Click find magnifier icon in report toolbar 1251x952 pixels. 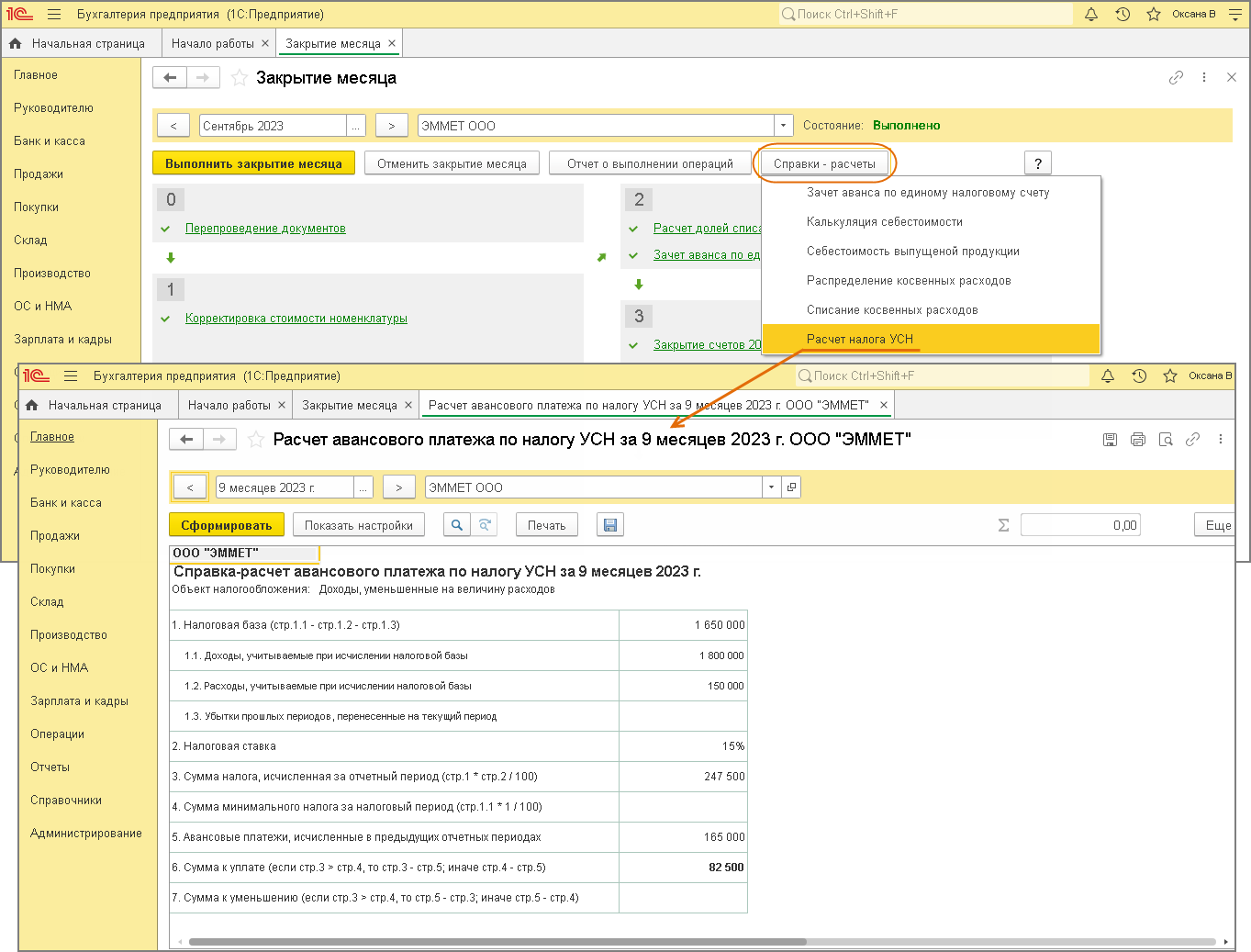pyautogui.click(x=457, y=525)
